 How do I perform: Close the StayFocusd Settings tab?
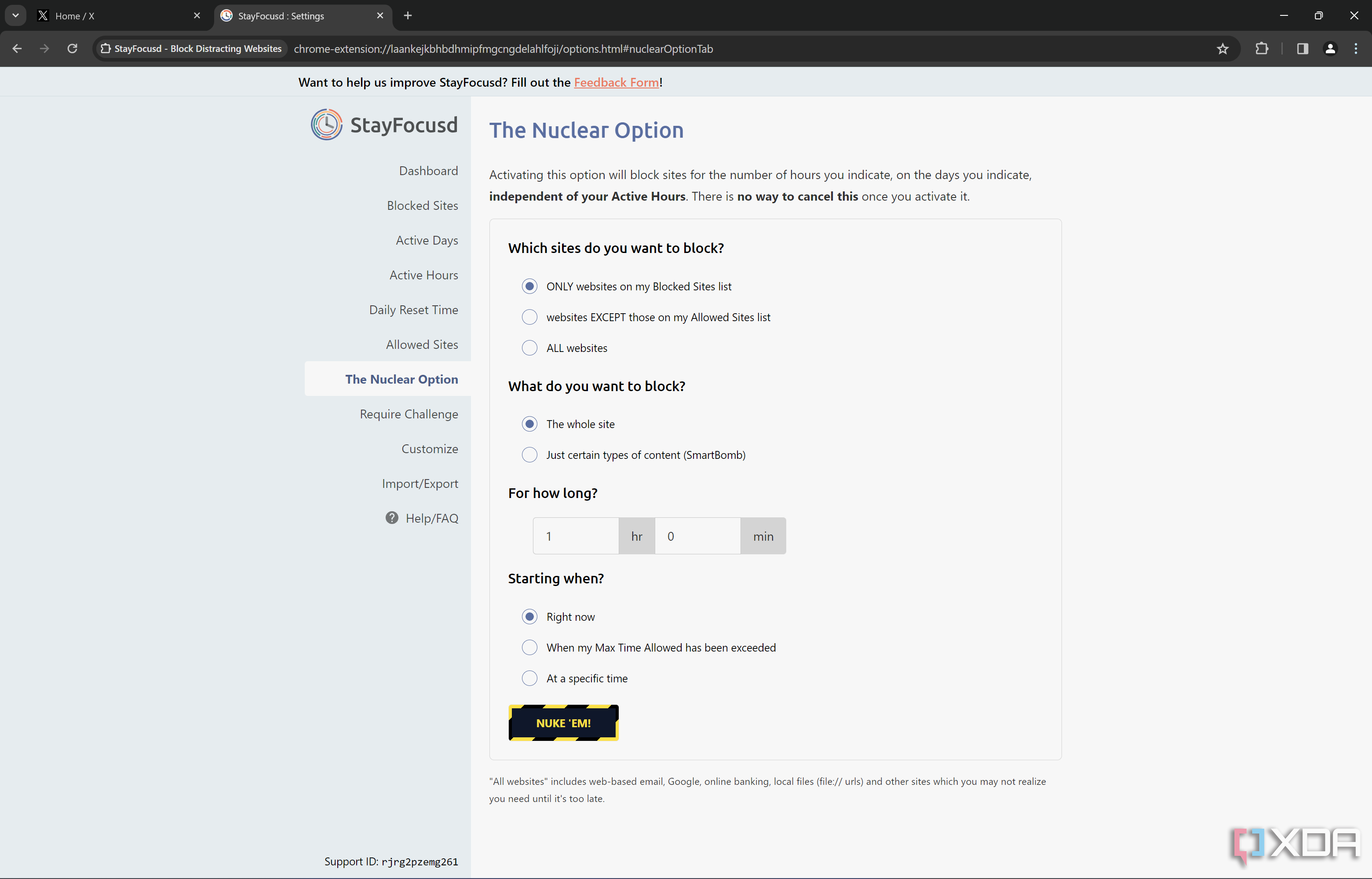point(380,15)
